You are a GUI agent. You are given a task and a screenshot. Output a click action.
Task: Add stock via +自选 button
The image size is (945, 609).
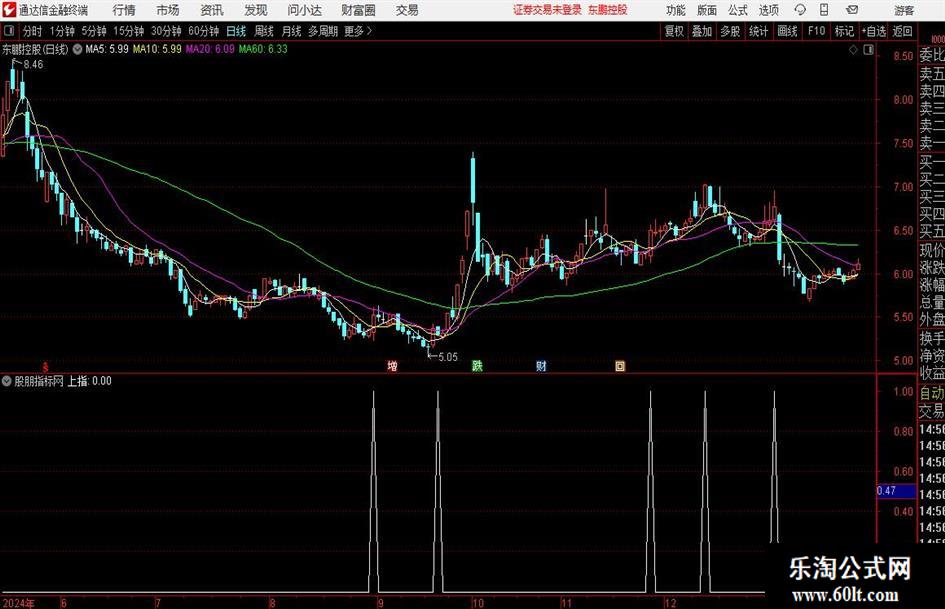[x=874, y=31]
